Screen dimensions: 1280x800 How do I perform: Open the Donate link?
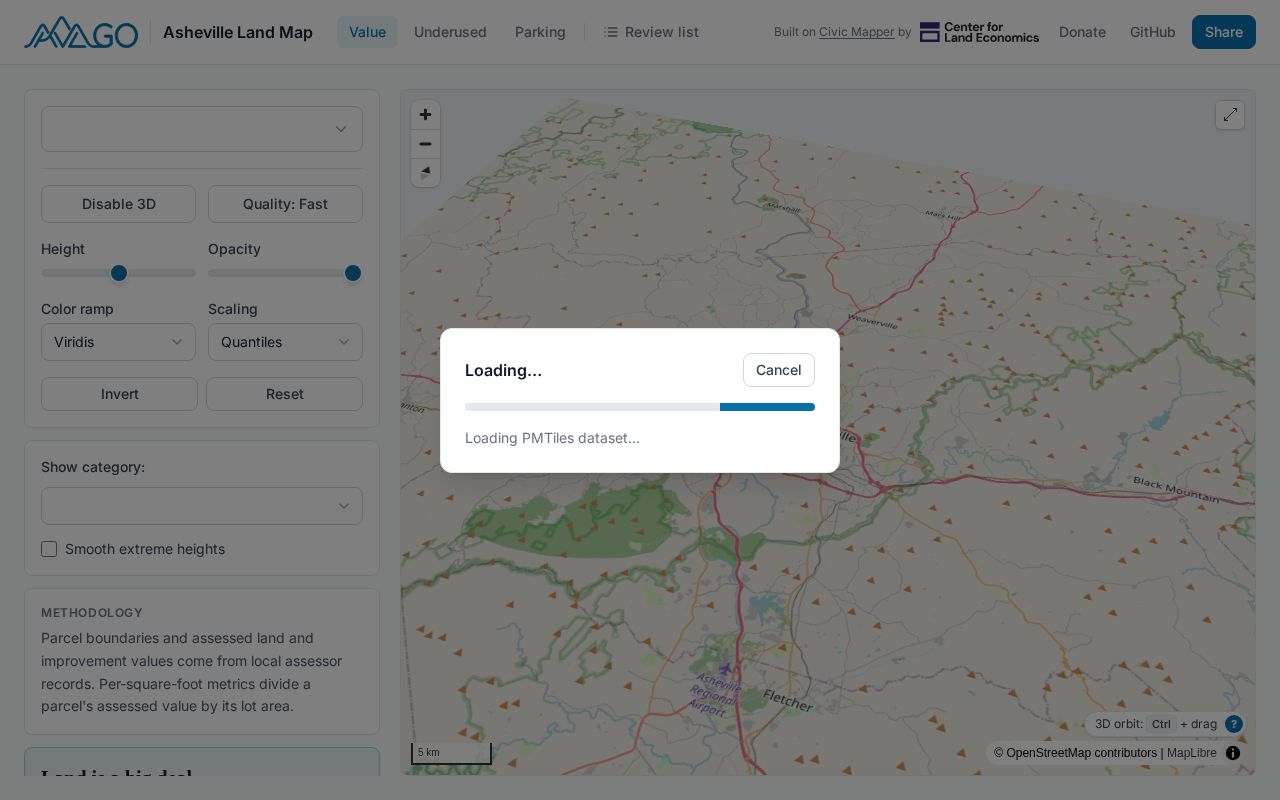click(x=1082, y=32)
